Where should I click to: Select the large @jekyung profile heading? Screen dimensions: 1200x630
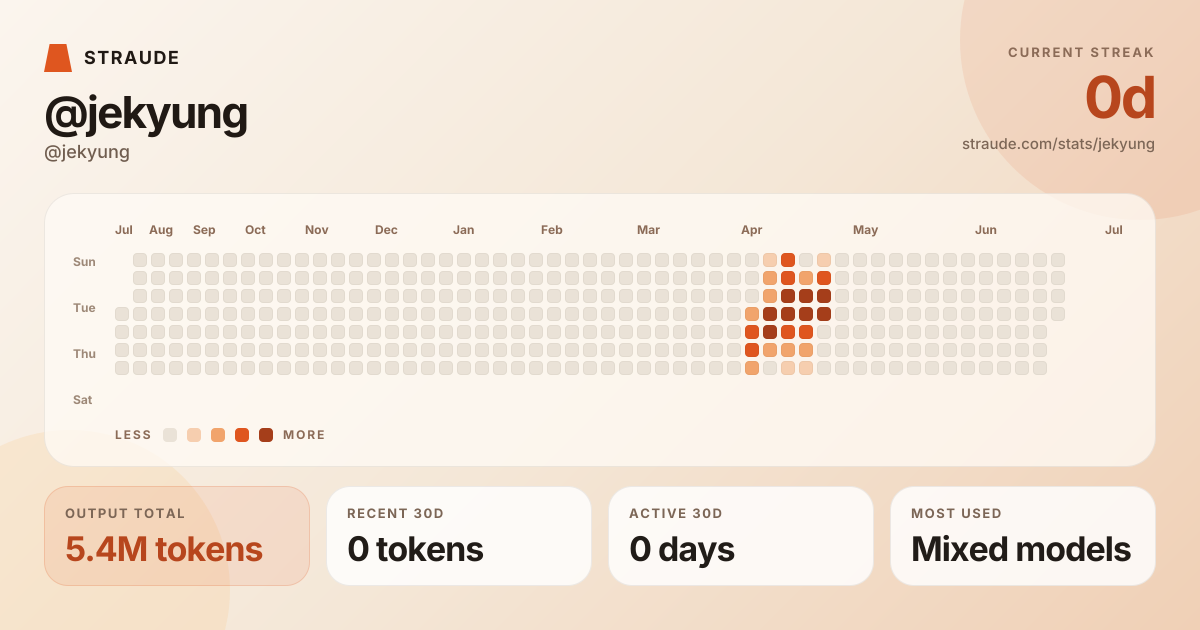click(x=146, y=114)
